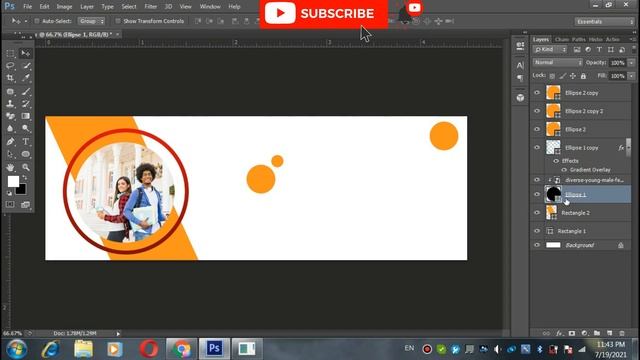
Task: Open the Window menu
Action: 210,7
